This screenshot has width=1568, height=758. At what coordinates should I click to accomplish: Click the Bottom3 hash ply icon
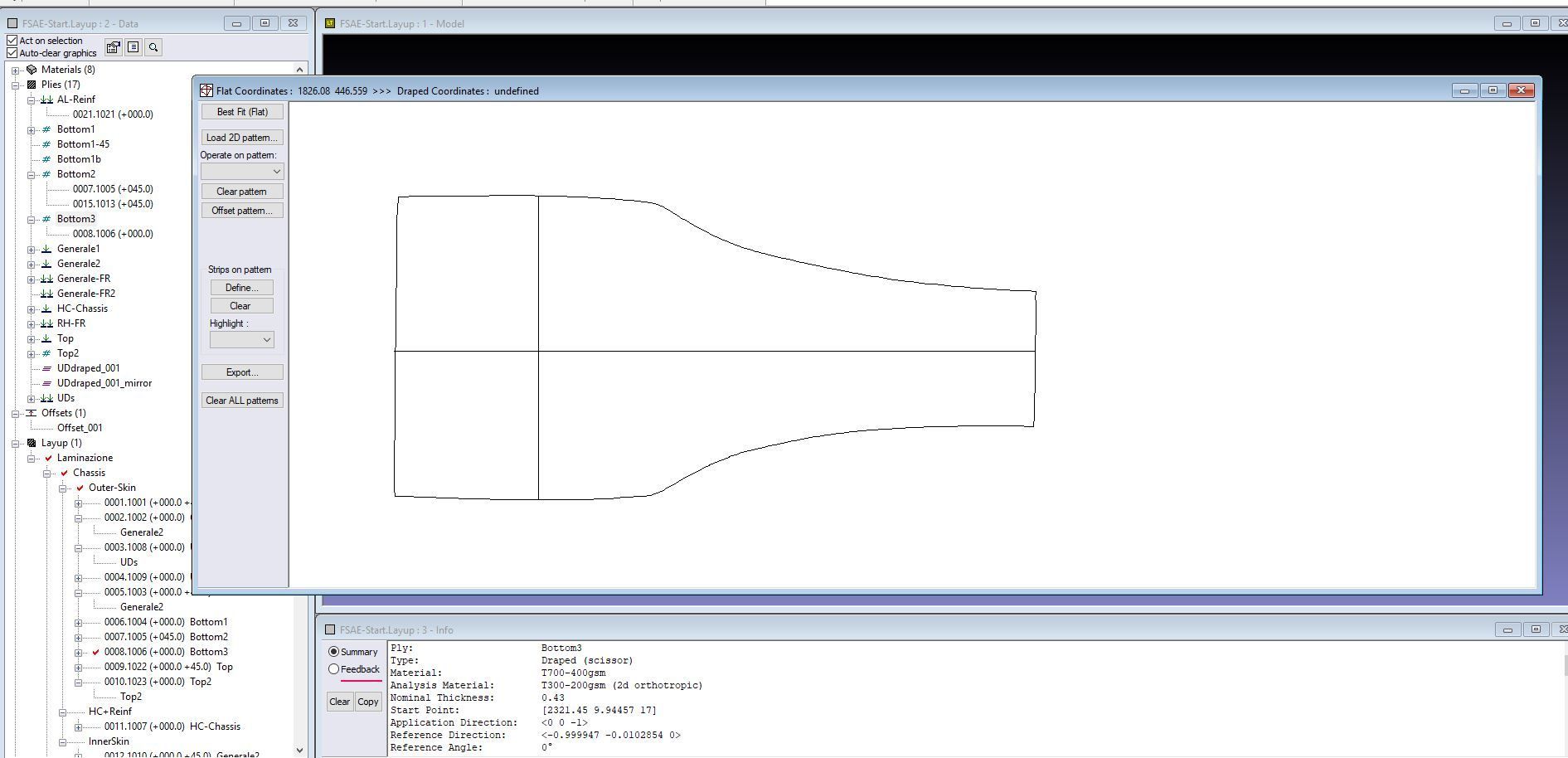(46, 219)
